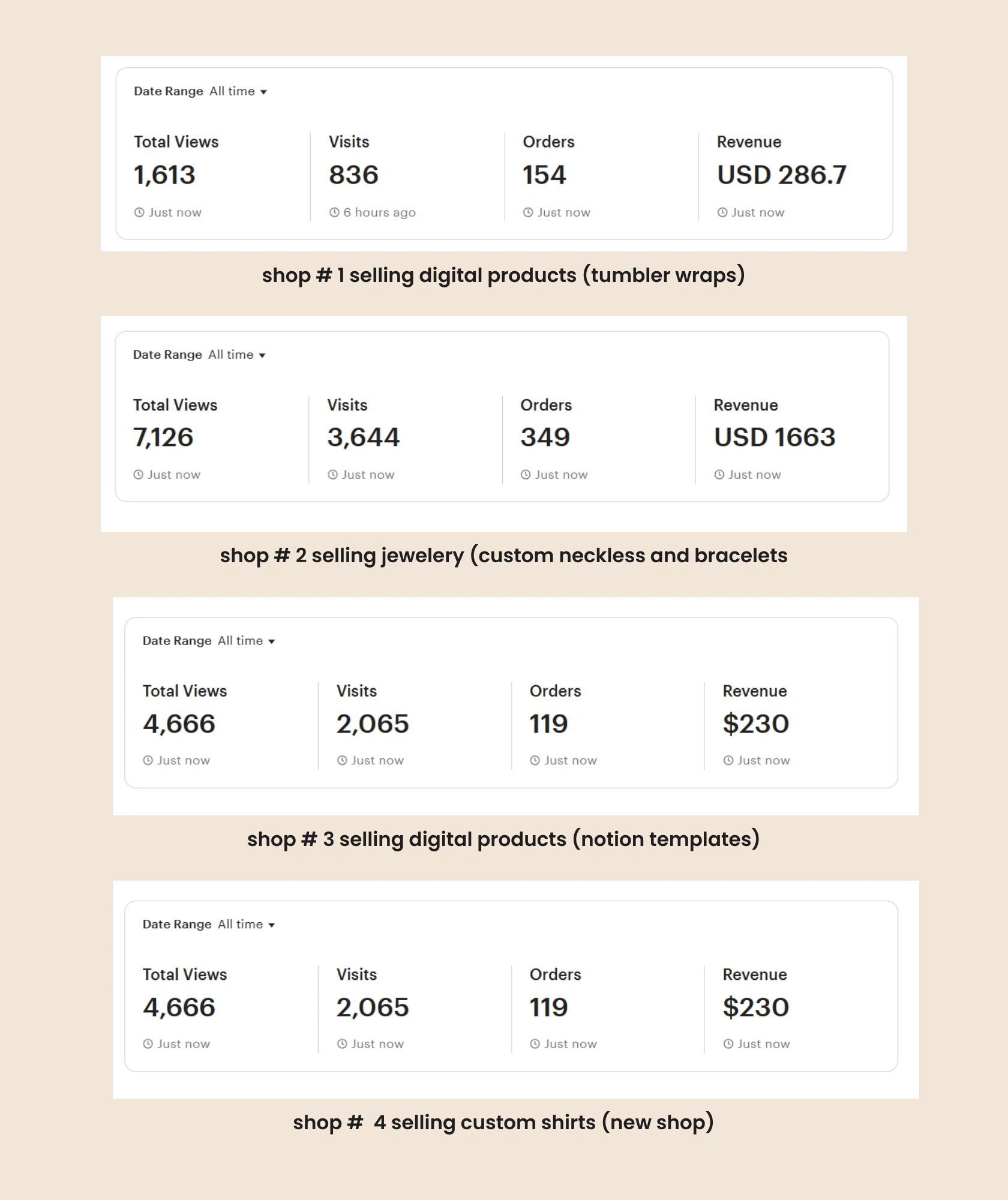Select the clock icon below Visits 3,644
This screenshot has height=1200, width=1008.
pos(332,475)
